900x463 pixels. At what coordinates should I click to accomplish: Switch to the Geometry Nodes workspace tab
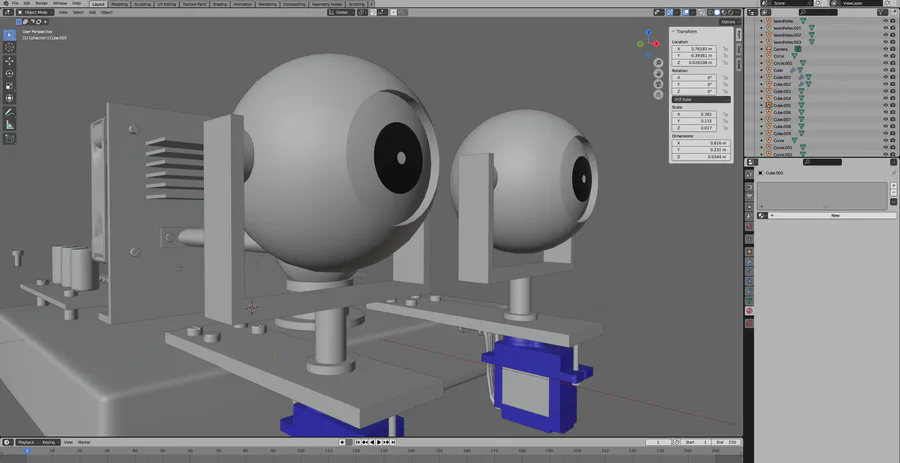point(327,4)
